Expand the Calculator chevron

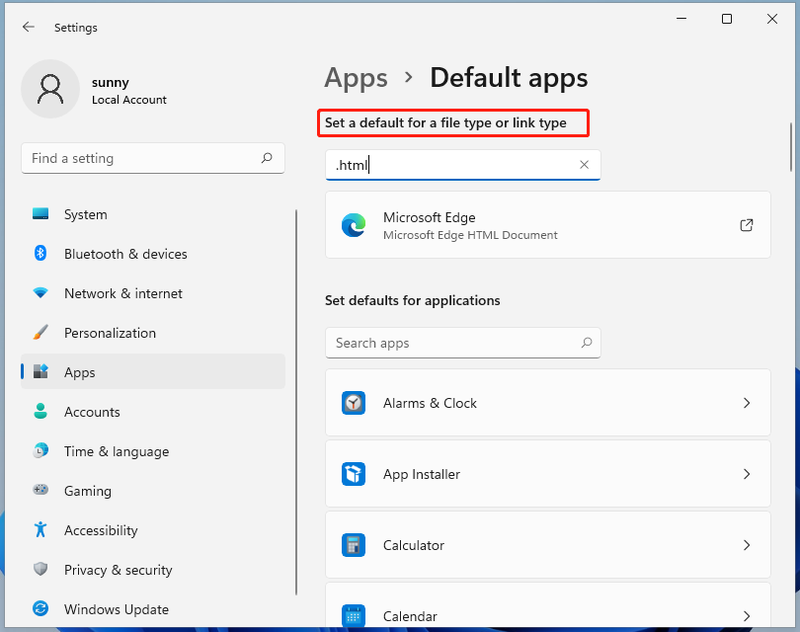point(746,545)
